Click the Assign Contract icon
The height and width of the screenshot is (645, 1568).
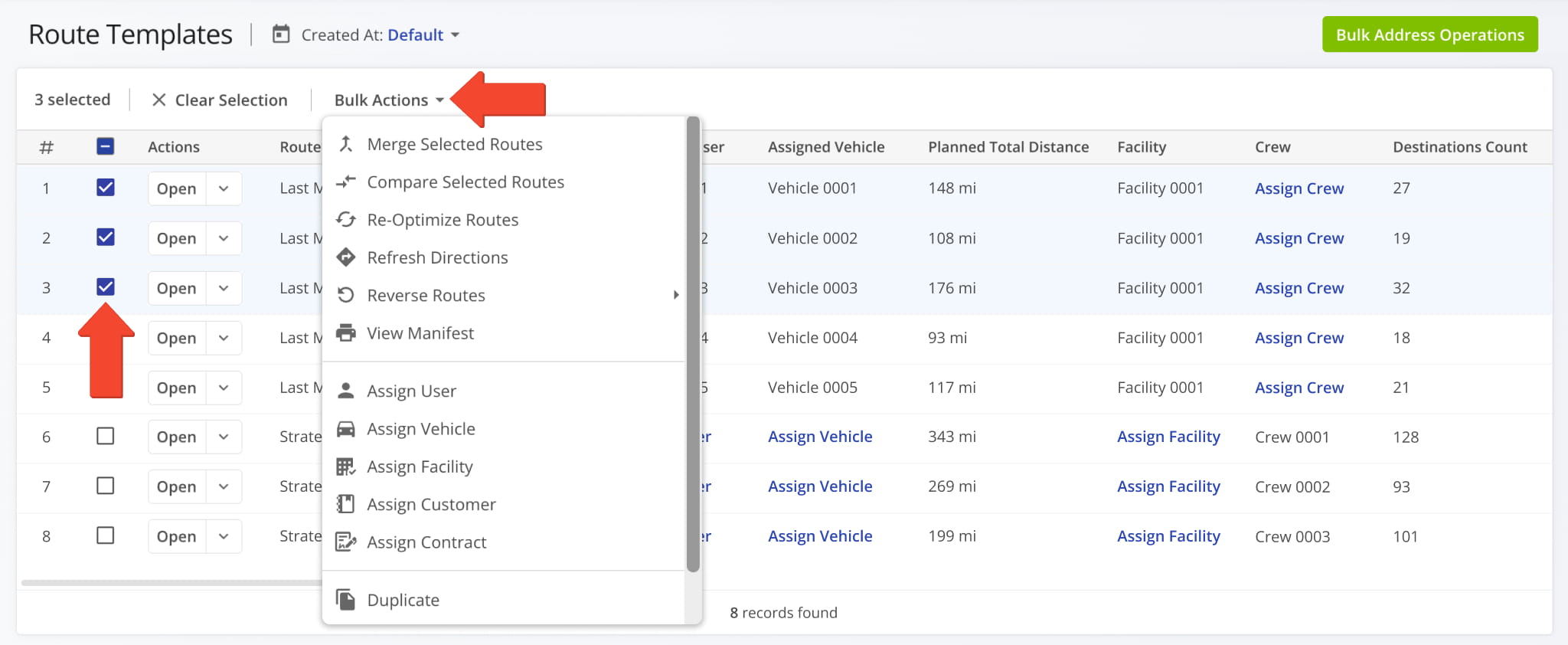346,542
